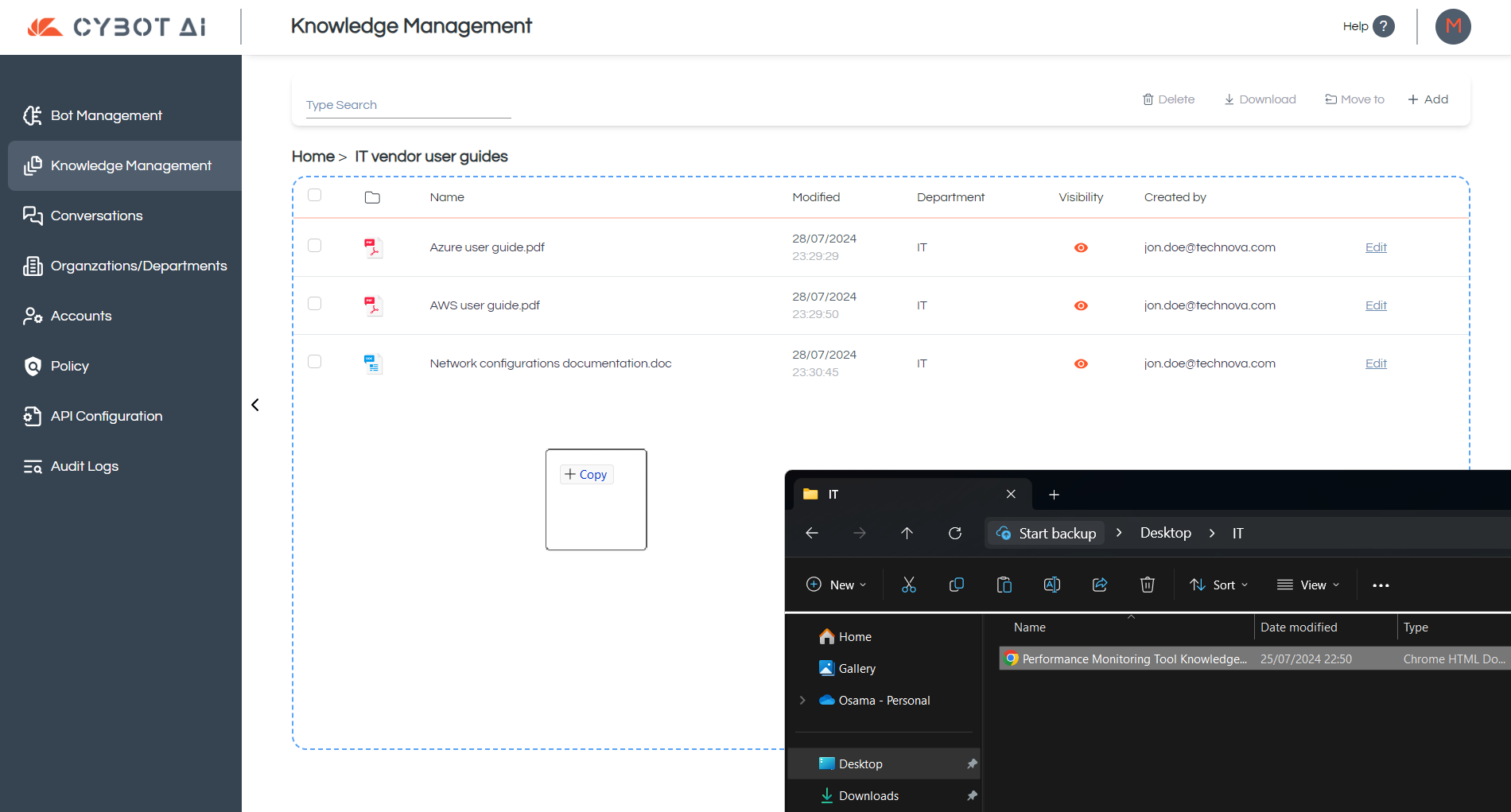Click the cut icon in File Explorer
Image resolution: width=1511 pixels, height=812 pixels.
(x=909, y=585)
